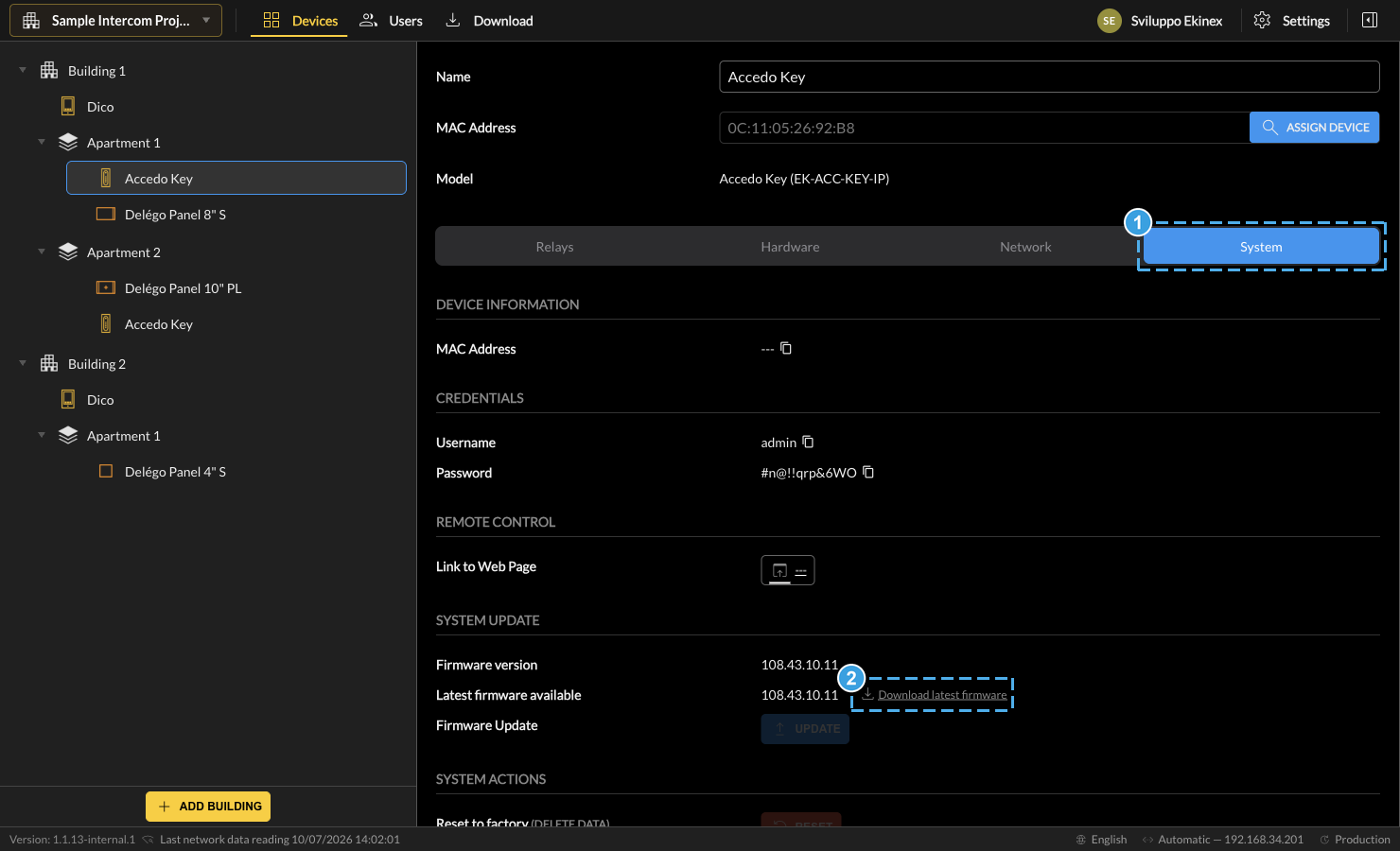Click the Add Building button
Viewport: 1400px width, 851px height.
pyautogui.click(x=208, y=807)
